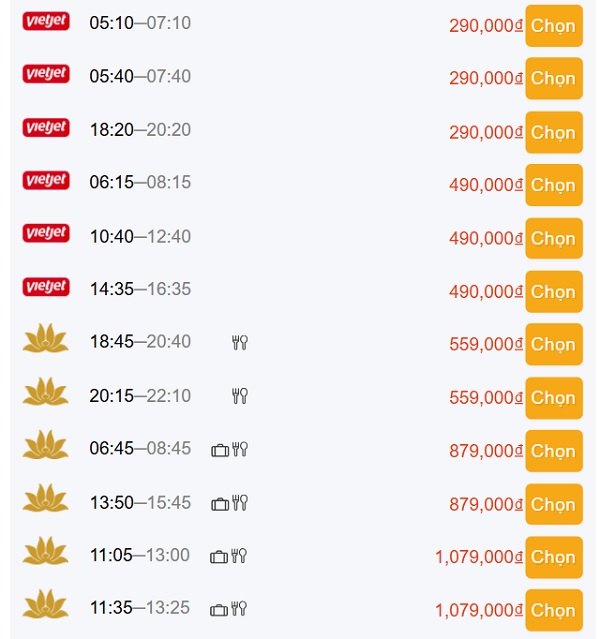Click the Vietjet logo on the 18:20 flight
The width and height of the screenshot is (600, 639).
tap(46, 128)
